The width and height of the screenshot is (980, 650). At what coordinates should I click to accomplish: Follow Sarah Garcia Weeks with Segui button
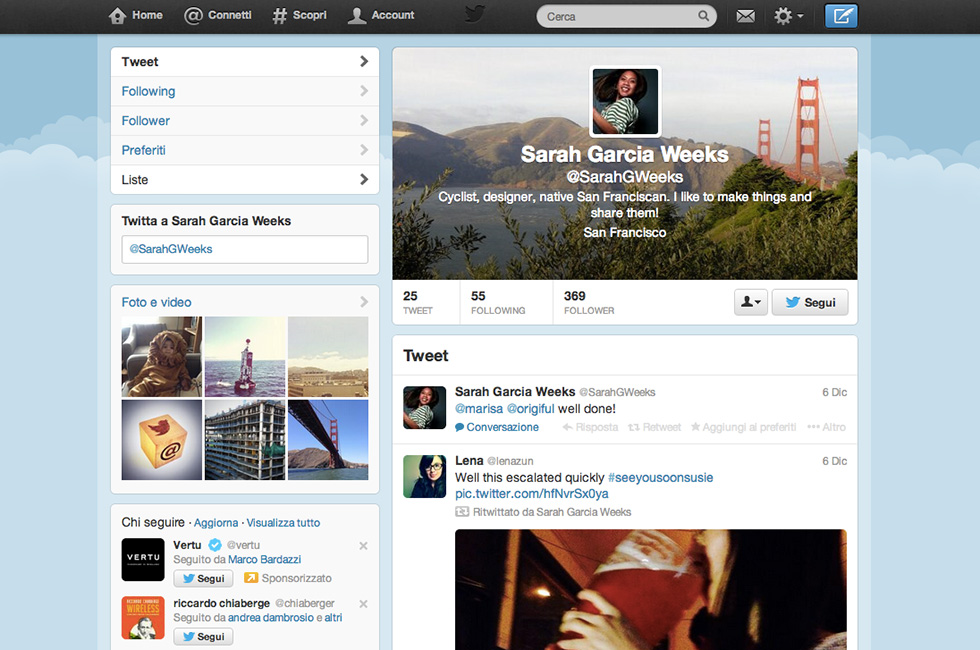click(810, 302)
